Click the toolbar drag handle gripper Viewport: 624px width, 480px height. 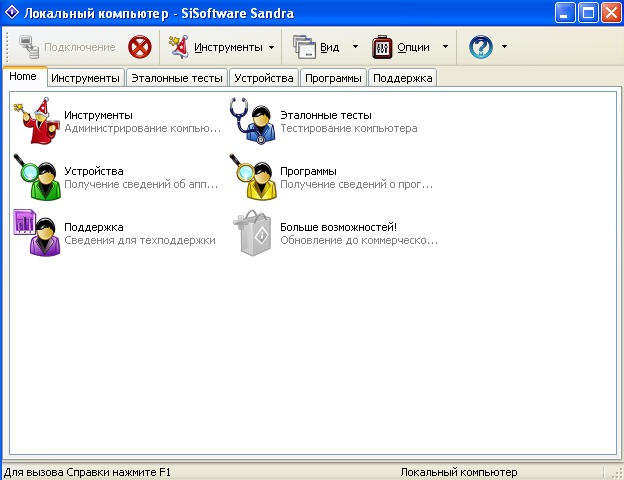click(8, 46)
